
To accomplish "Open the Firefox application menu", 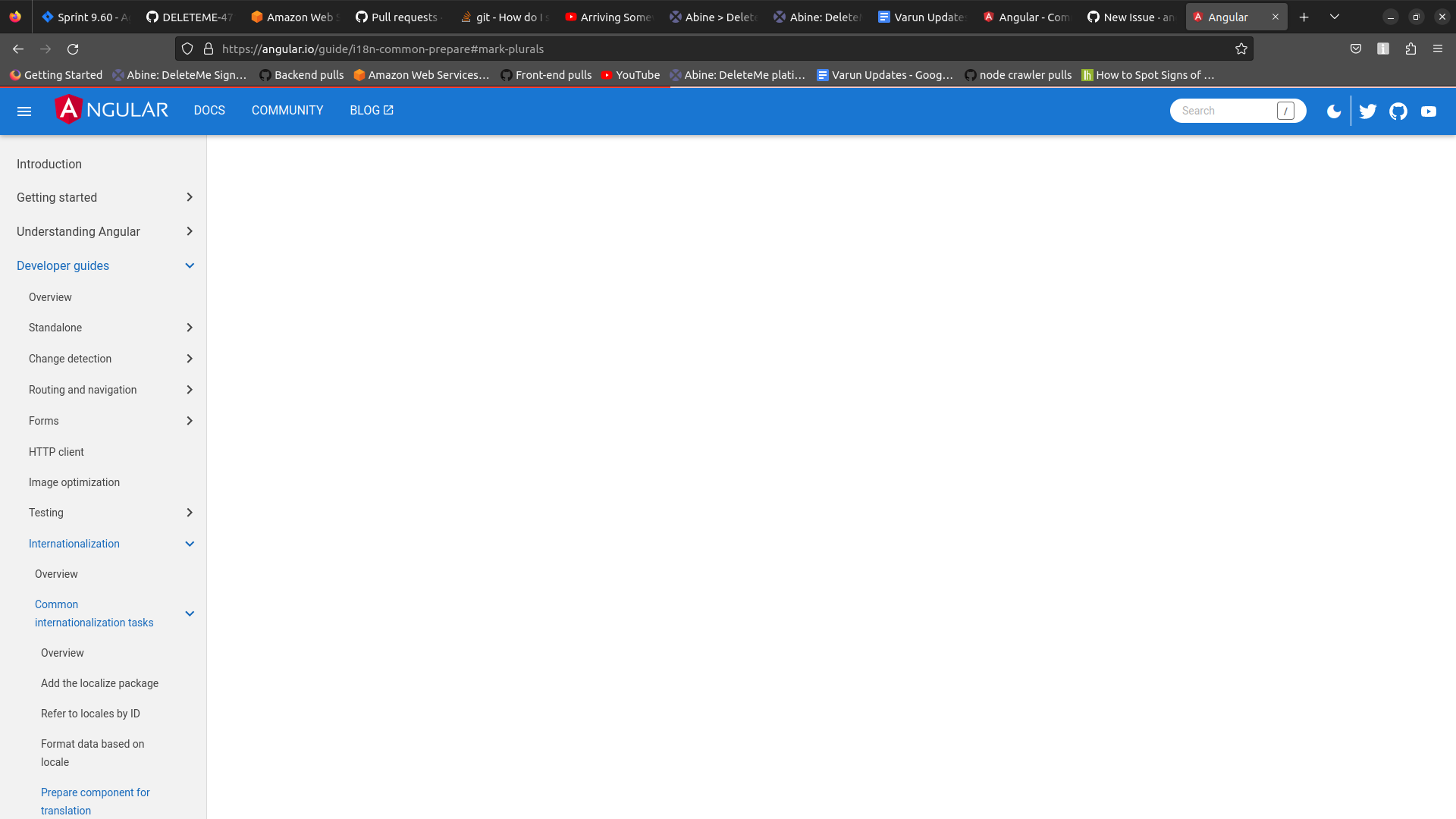I will (x=1438, y=49).
